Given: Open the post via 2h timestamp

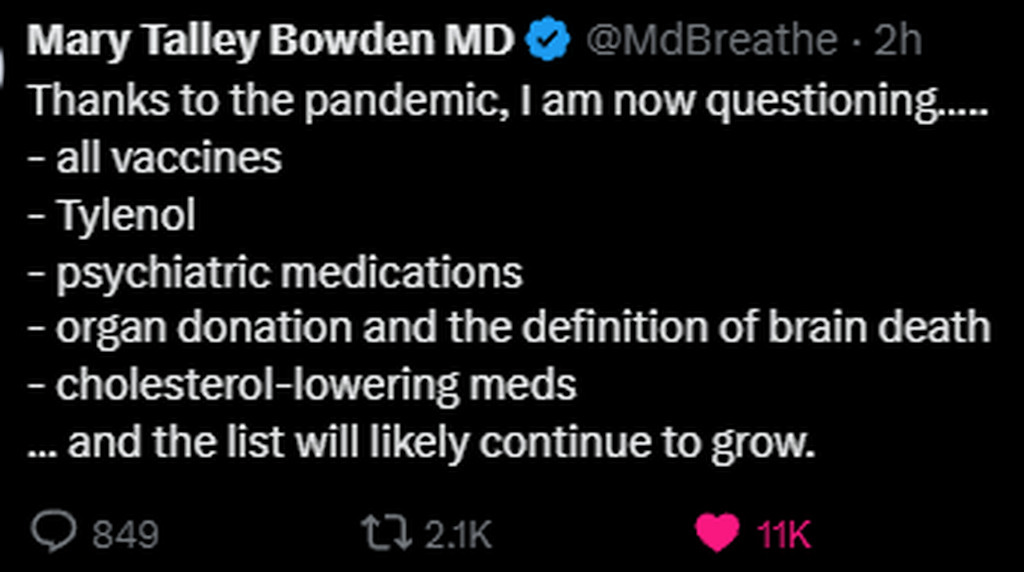Looking at the screenshot, I should (x=897, y=41).
